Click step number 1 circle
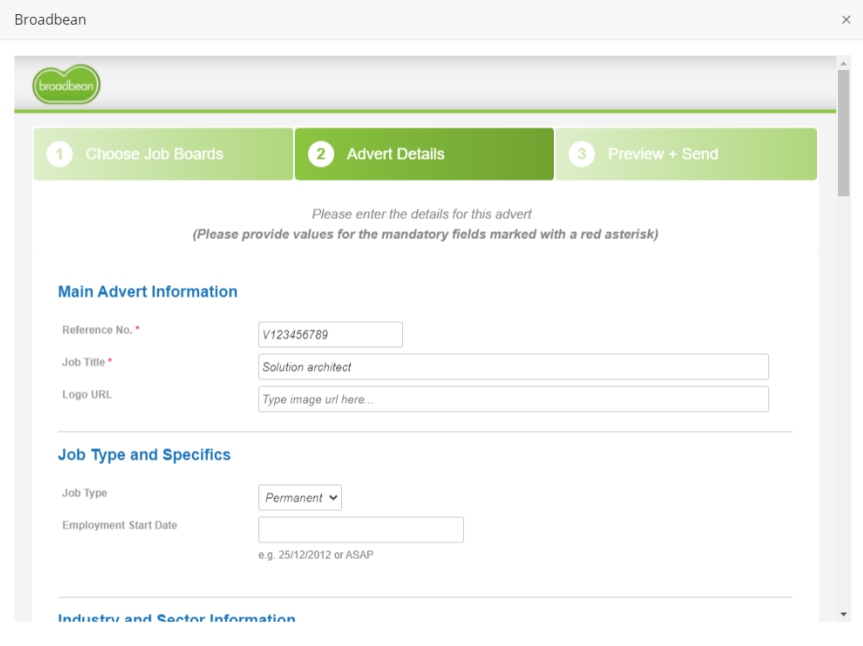This screenshot has height=646, width=863. (x=59, y=154)
